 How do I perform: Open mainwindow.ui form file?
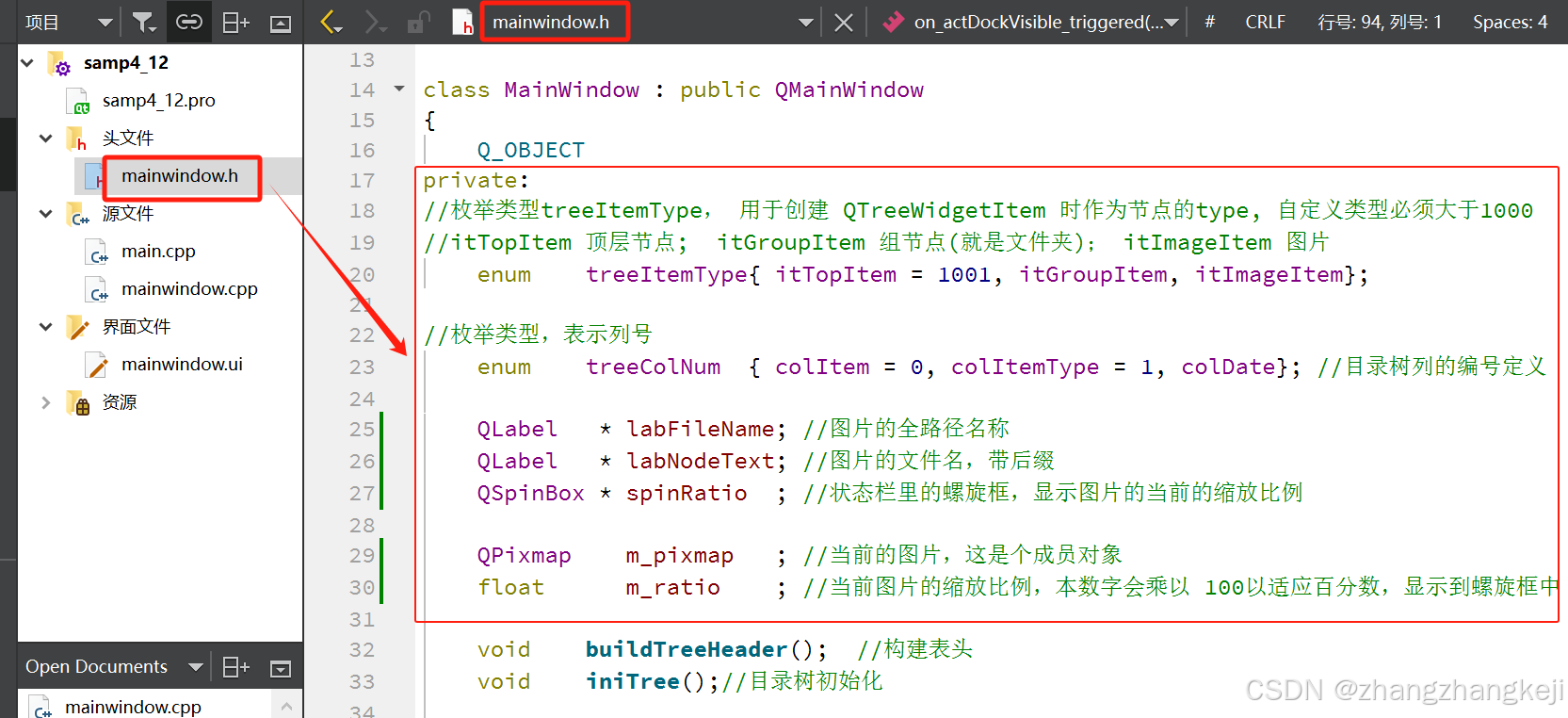click(182, 364)
